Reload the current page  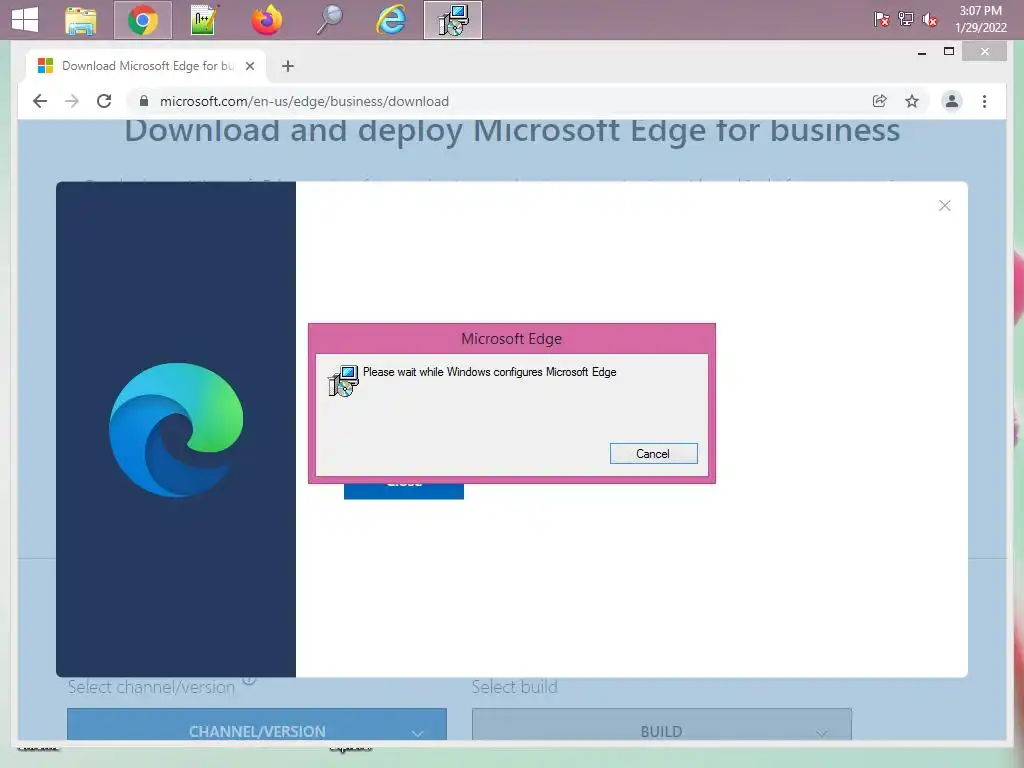tap(104, 101)
